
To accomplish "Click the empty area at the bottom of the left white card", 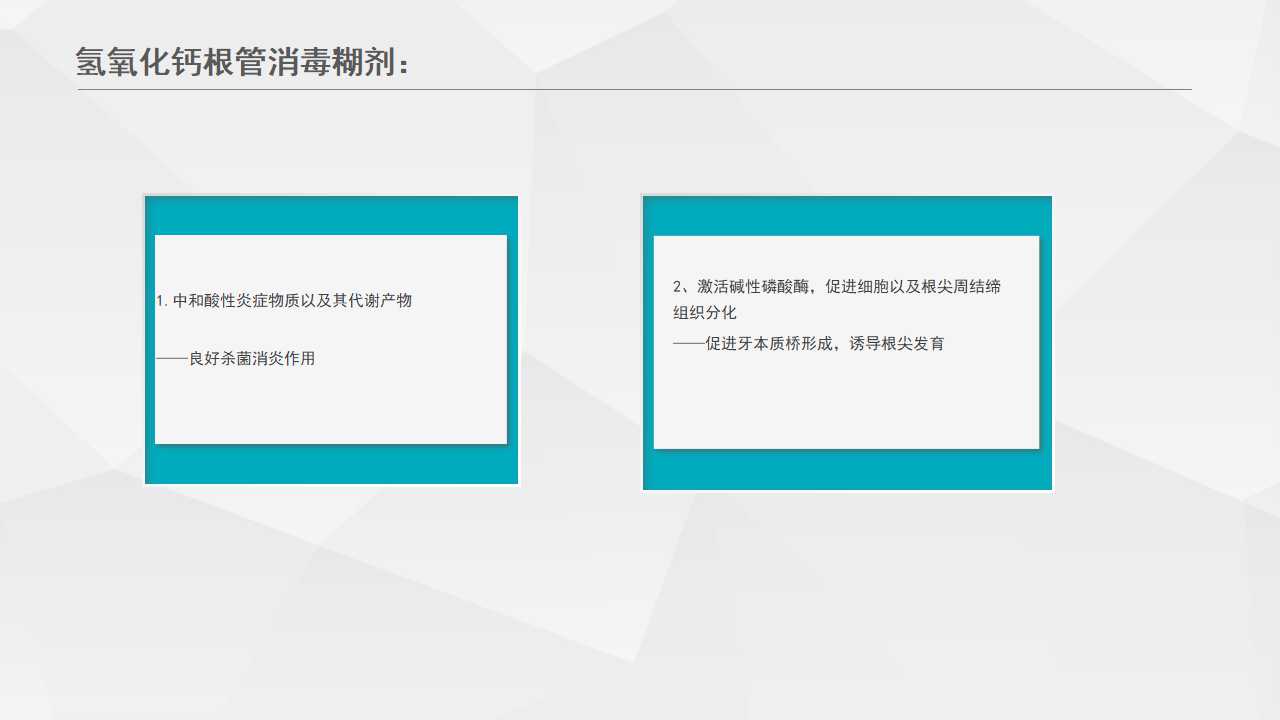I will 331,410.
